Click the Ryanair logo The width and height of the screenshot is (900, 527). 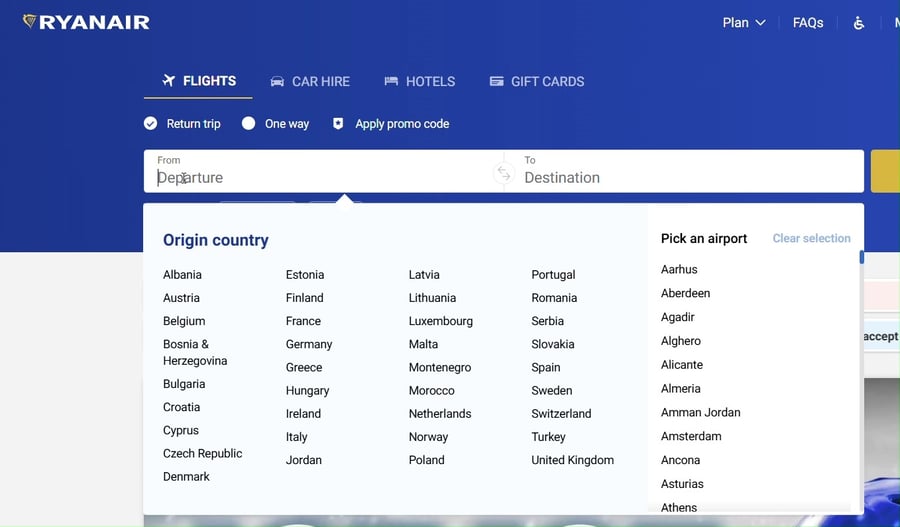coord(86,22)
